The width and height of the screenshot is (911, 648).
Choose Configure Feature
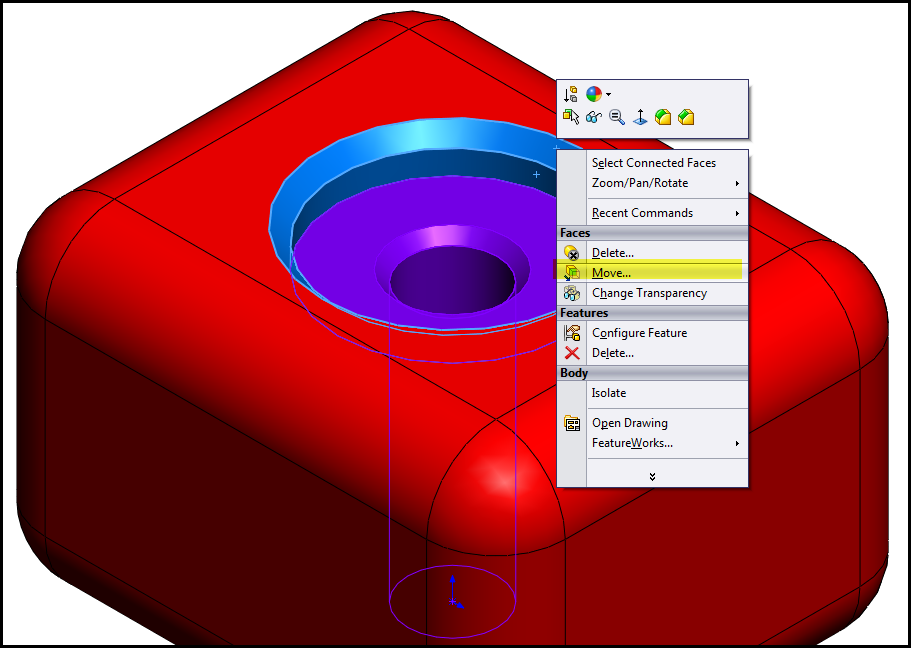point(653,333)
